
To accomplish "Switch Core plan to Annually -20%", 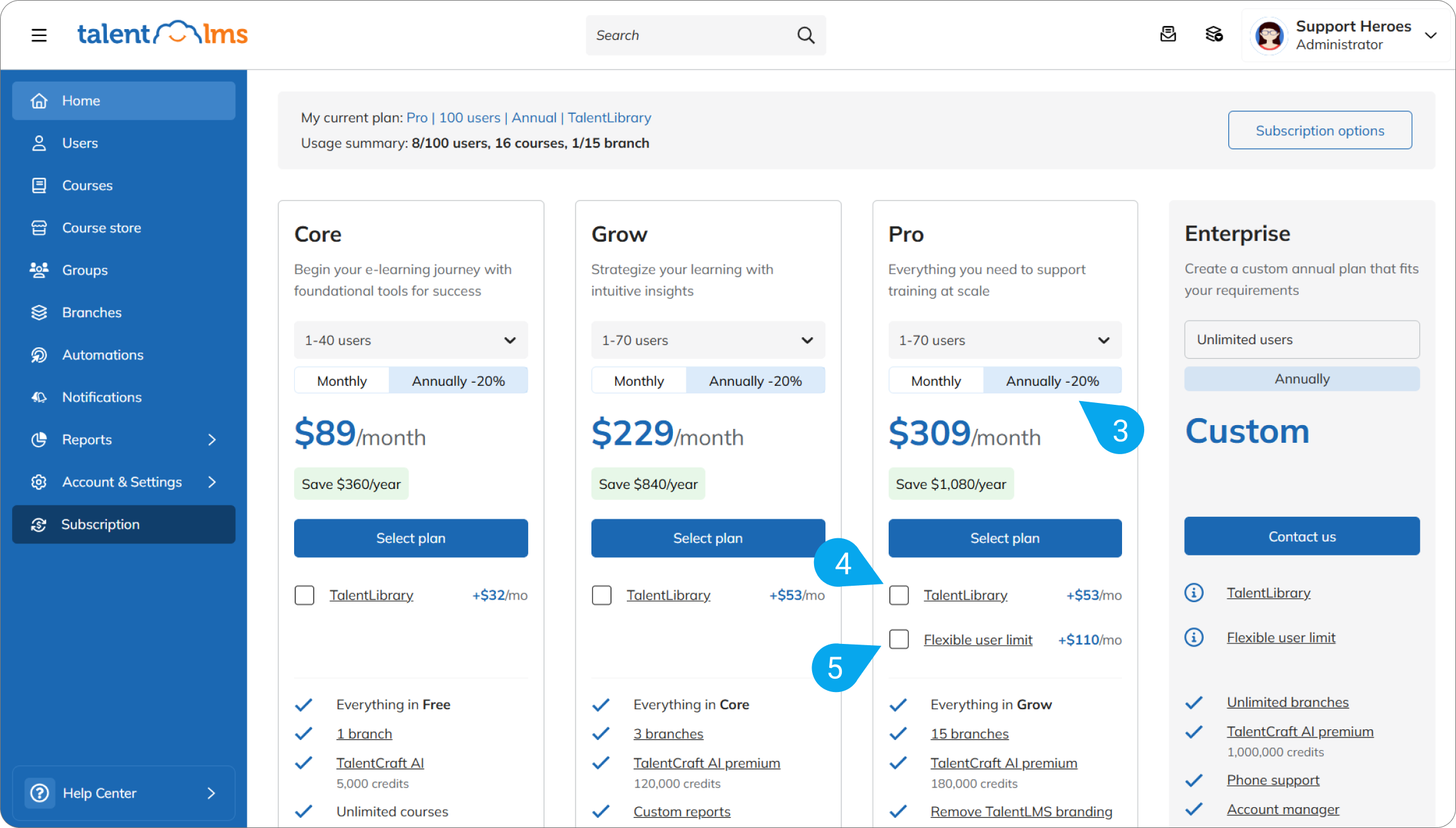I will point(459,381).
